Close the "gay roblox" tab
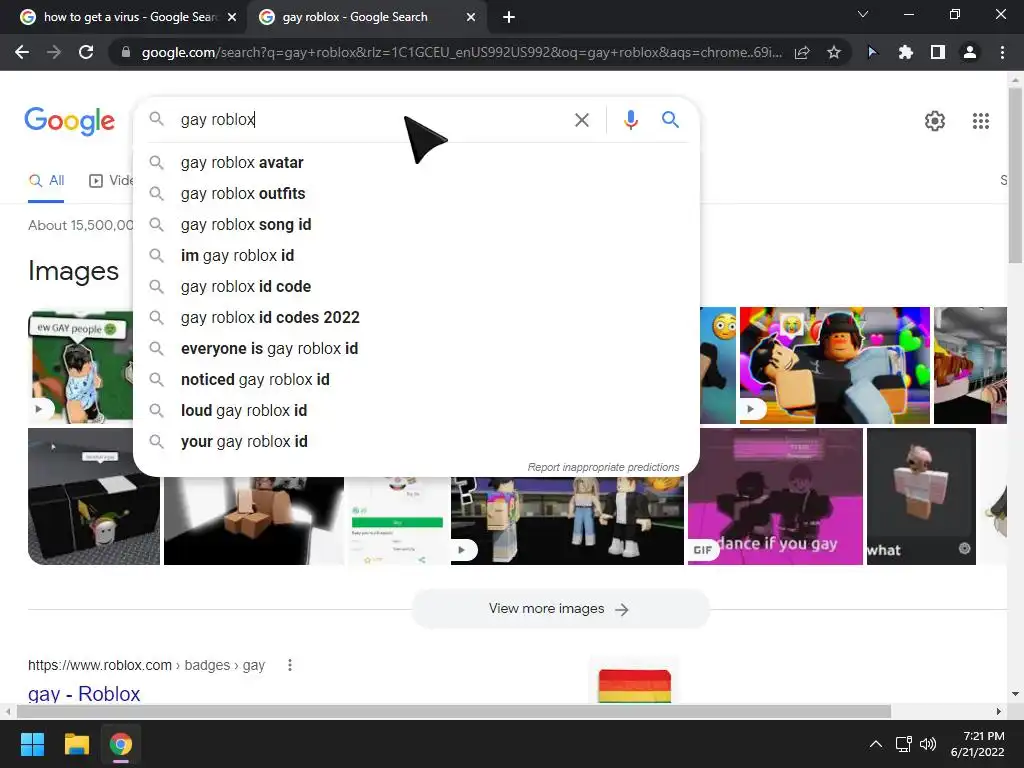The image size is (1024, 768). point(471,18)
